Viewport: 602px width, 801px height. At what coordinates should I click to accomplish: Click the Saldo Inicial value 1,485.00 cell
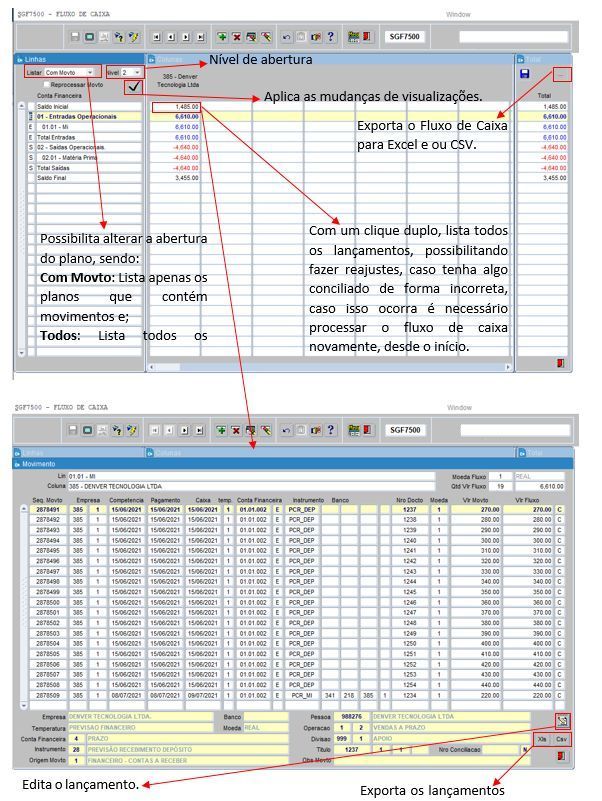(175, 106)
